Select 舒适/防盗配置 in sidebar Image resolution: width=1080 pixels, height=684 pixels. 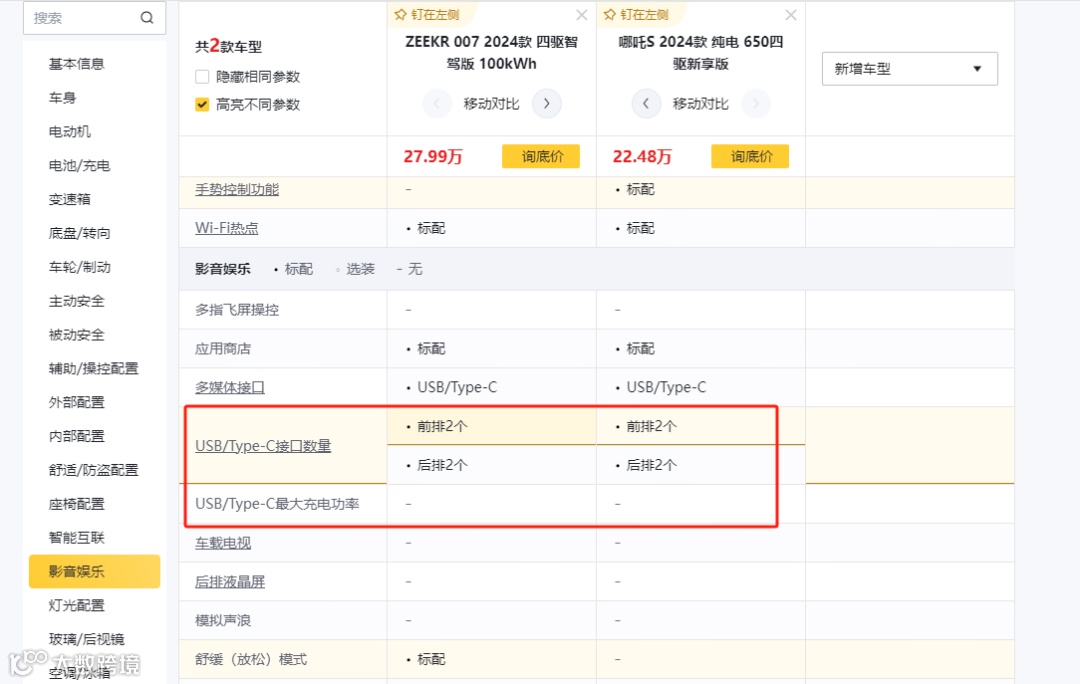pos(93,470)
